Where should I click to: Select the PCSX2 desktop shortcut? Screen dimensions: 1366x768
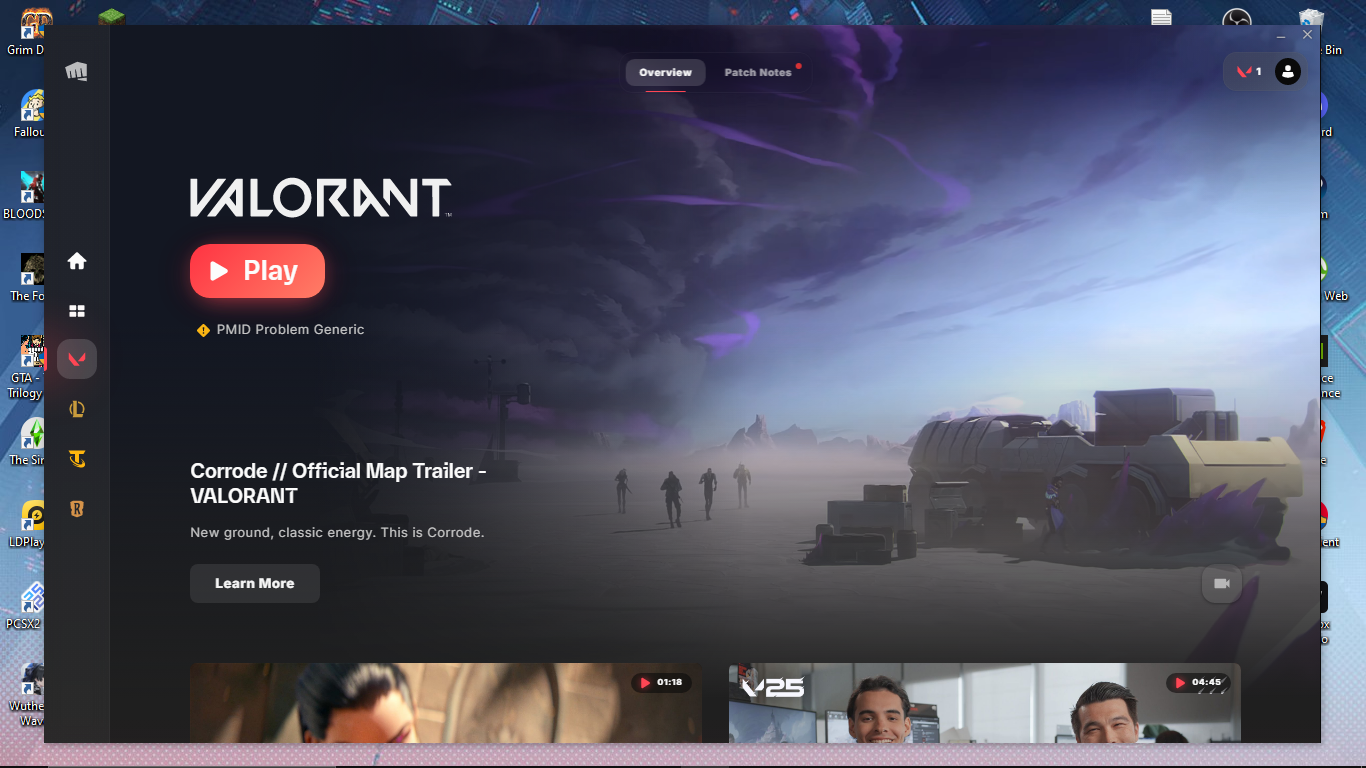coord(25,606)
